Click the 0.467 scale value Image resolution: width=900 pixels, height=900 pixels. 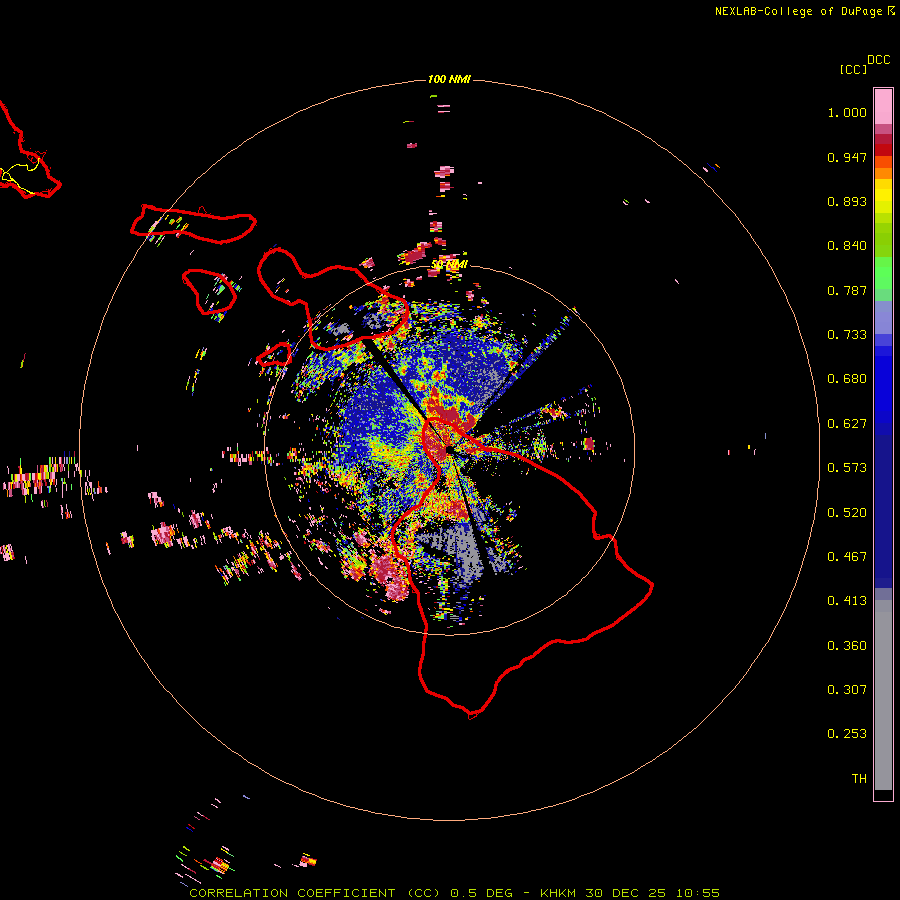pos(847,557)
